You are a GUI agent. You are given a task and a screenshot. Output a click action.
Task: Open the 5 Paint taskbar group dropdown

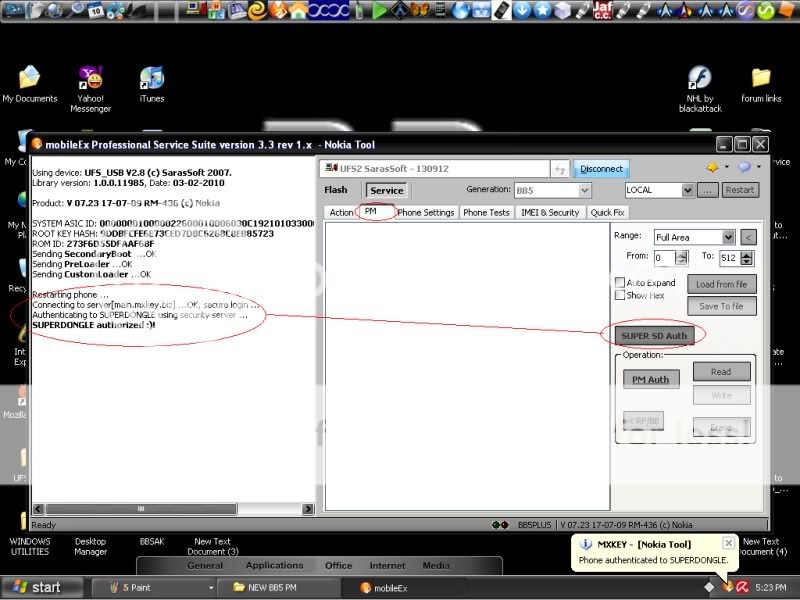pyautogui.click(x=211, y=588)
